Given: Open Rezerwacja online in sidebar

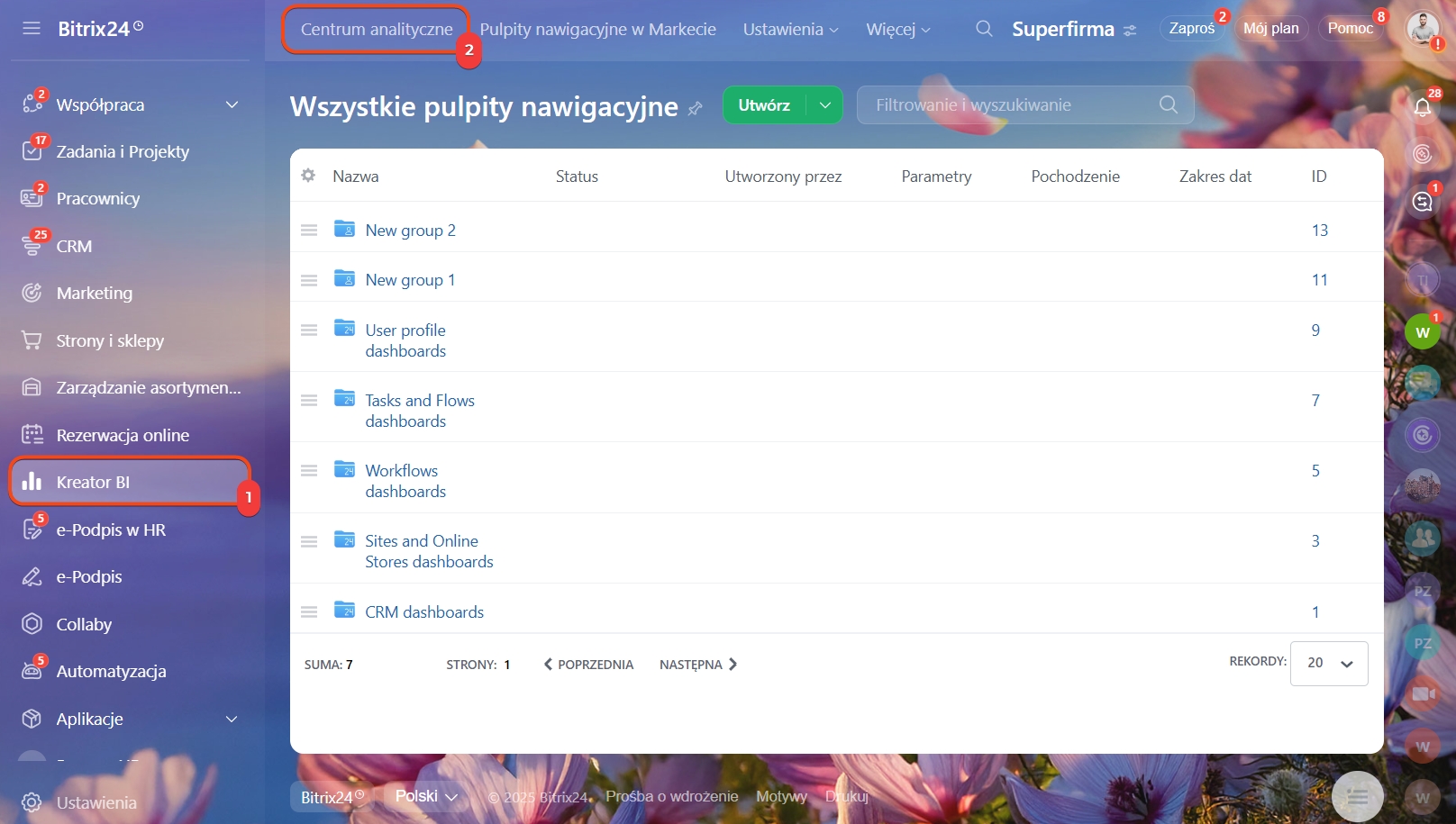Looking at the screenshot, I should click(123, 435).
